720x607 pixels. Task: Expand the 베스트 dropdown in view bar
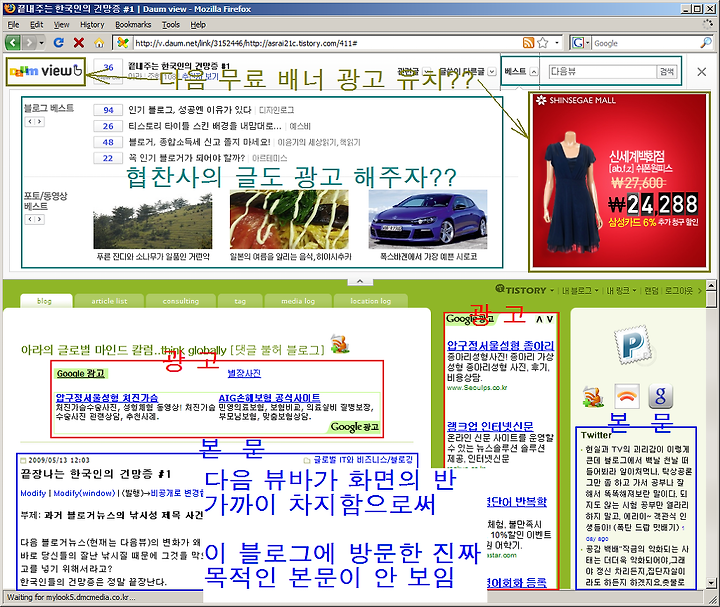click(x=534, y=72)
